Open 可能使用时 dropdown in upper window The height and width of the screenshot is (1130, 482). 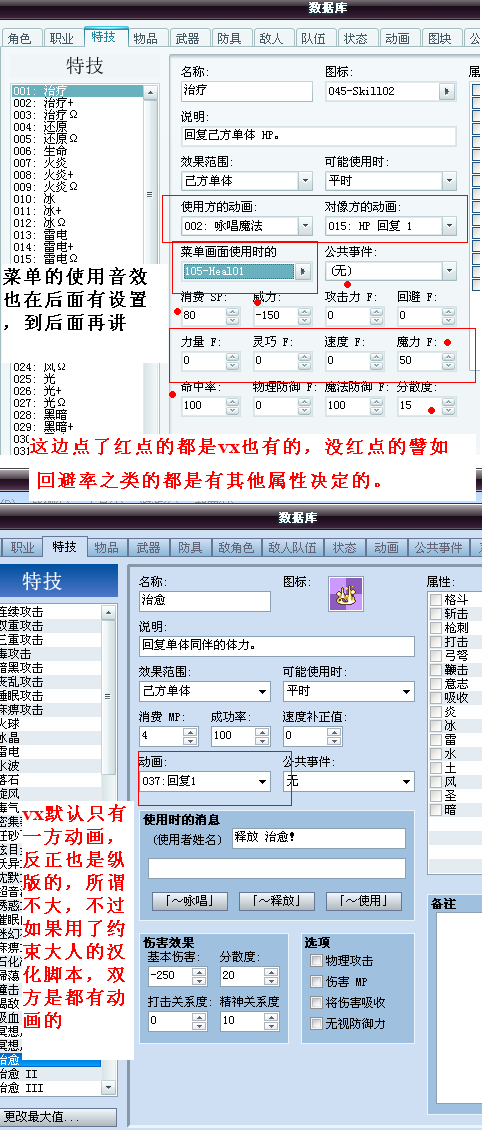click(x=449, y=180)
